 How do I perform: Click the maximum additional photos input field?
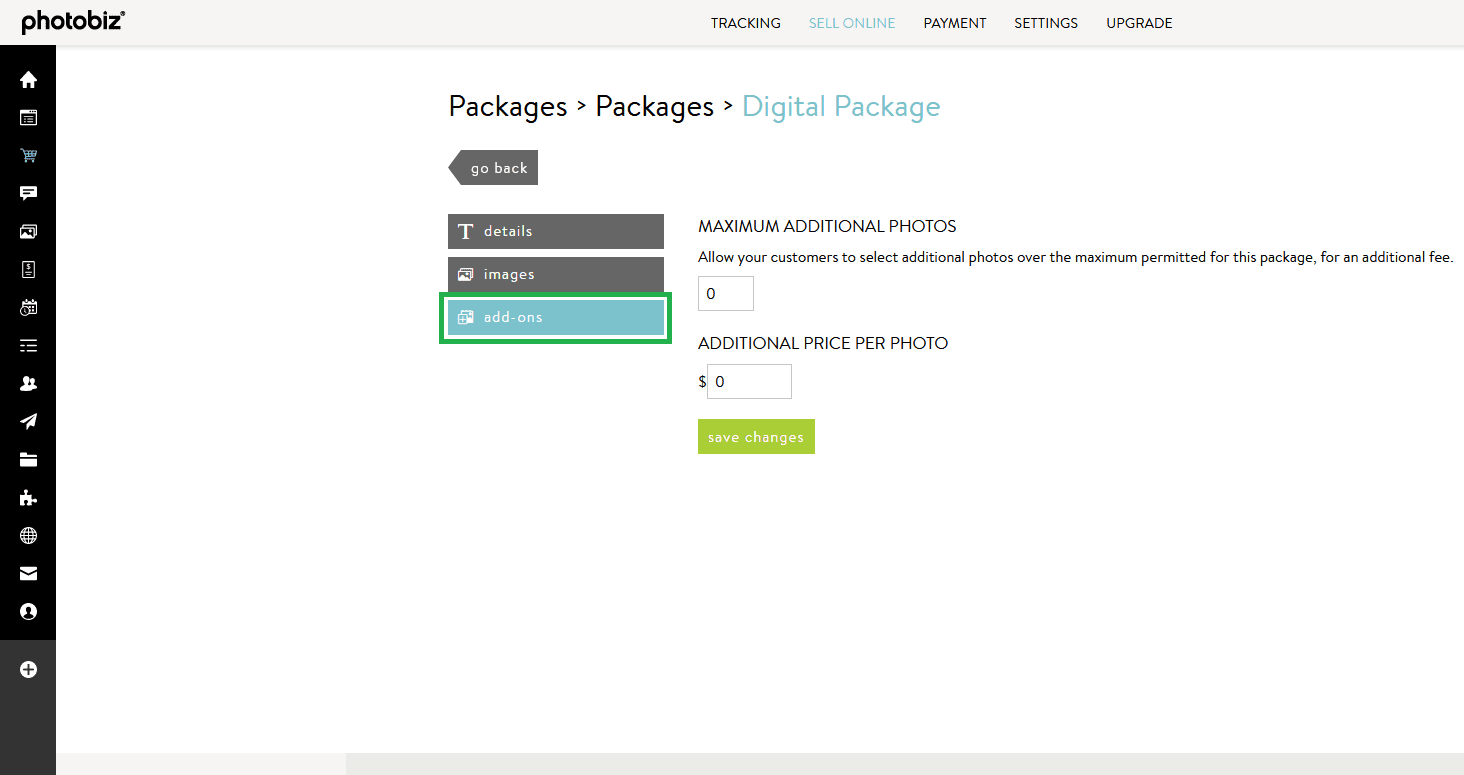pyautogui.click(x=725, y=293)
